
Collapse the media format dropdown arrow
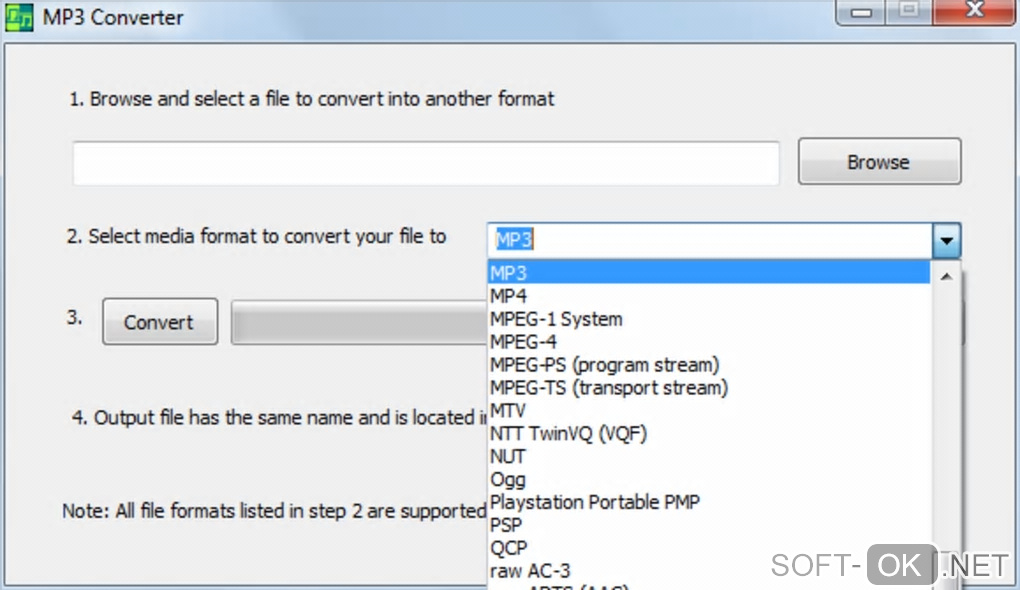tap(946, 240)
